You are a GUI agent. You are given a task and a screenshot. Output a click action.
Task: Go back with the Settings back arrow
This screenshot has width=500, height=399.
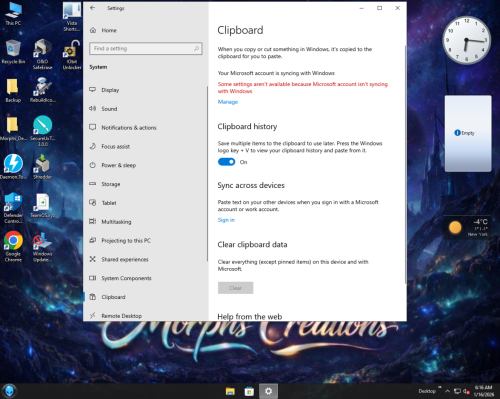[x=93, y=8]
